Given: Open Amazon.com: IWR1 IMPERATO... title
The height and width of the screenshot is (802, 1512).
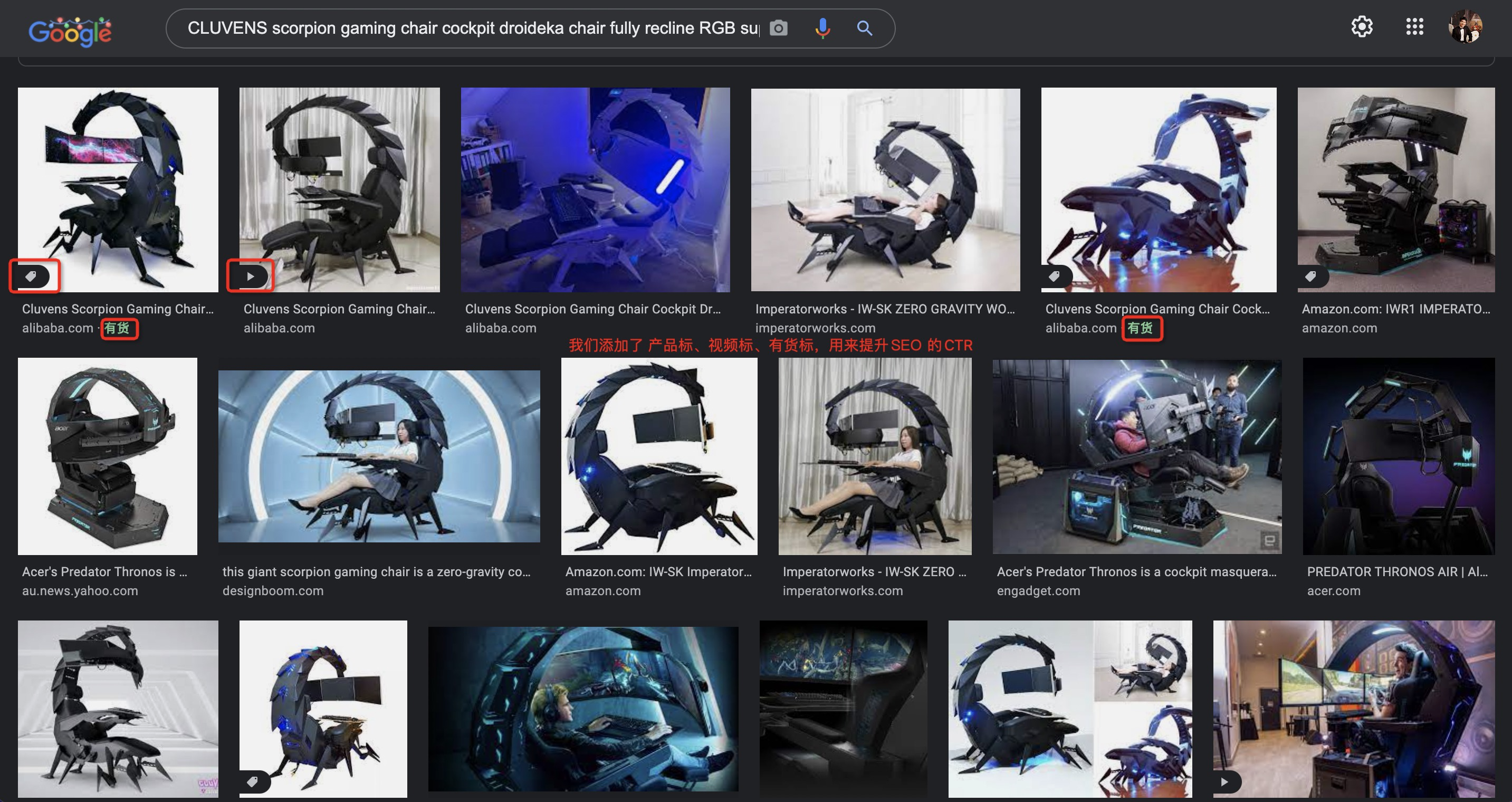Looking at the screenshot, I should click(x=1396, y=309).
